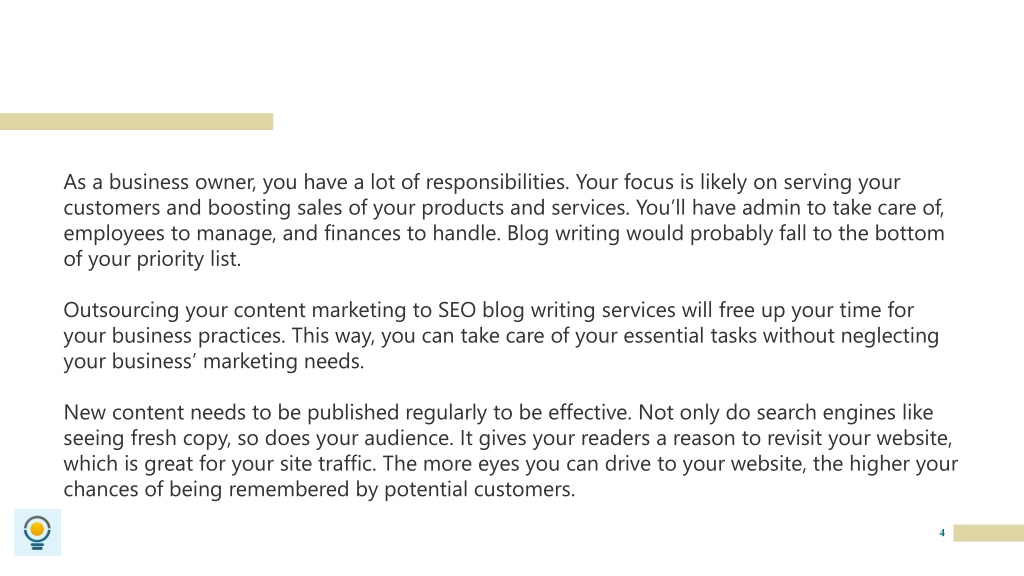Click the word "responsibilities" in the first line

(x=497, y=182)
